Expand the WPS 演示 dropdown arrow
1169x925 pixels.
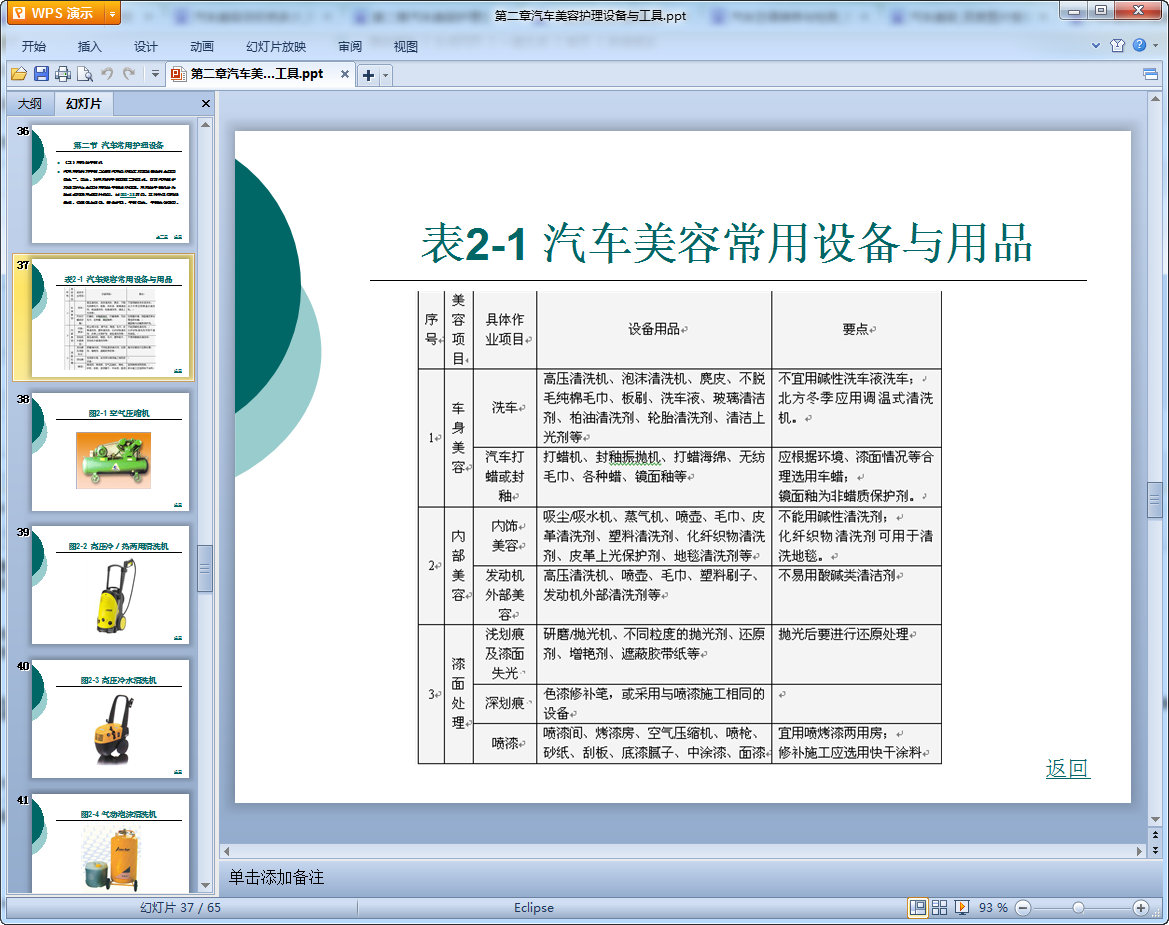click(x=113, y=13)
